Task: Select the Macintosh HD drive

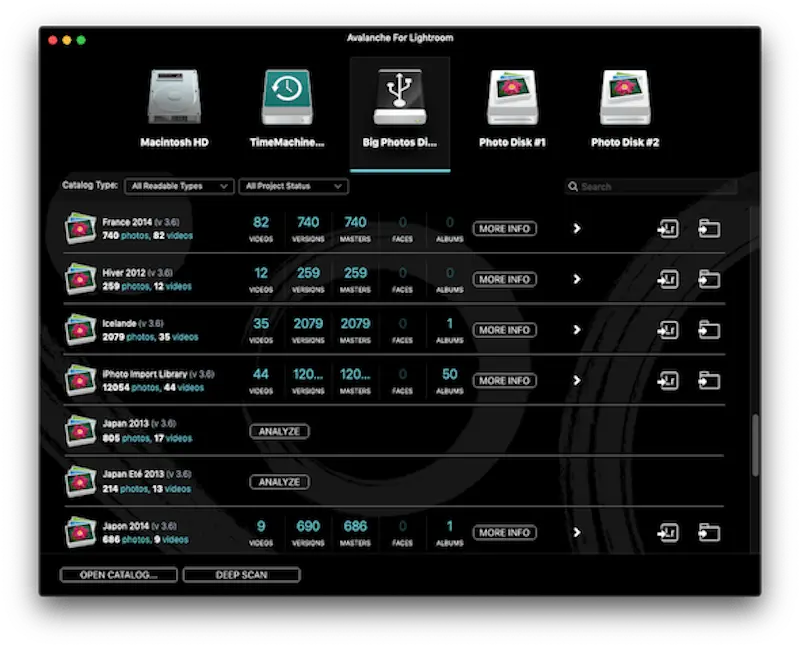Action: pos(174,109)
